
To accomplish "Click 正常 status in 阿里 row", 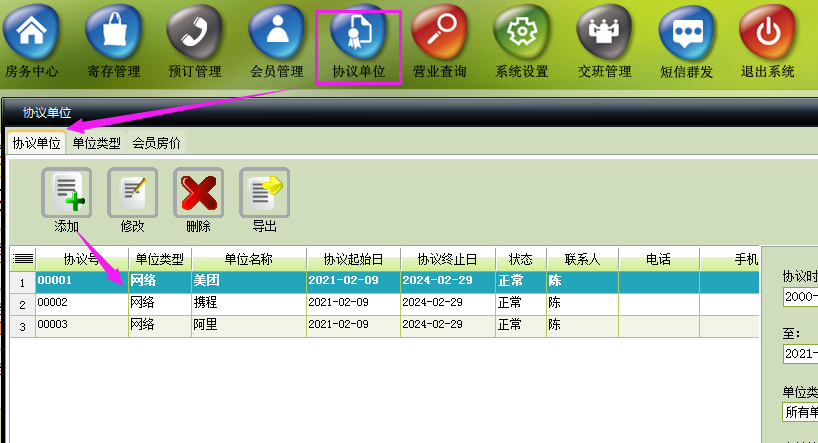I will 521,326.
